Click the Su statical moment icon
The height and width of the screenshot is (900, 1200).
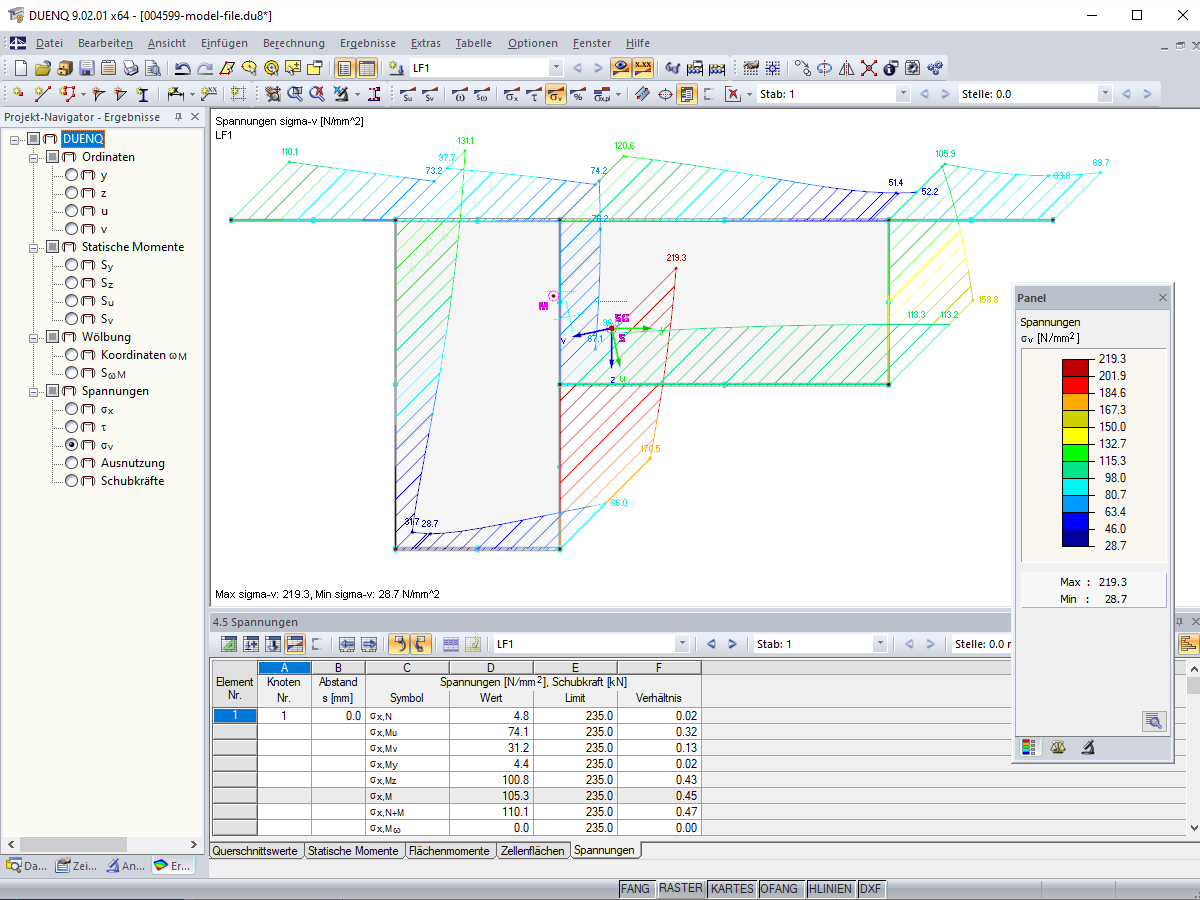407,94
